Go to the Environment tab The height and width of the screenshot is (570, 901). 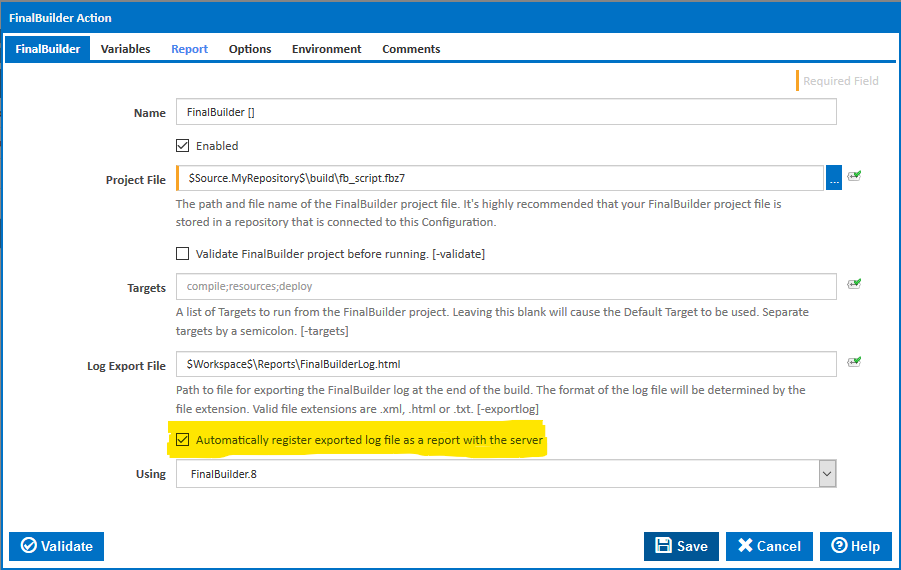coord(326,49)
